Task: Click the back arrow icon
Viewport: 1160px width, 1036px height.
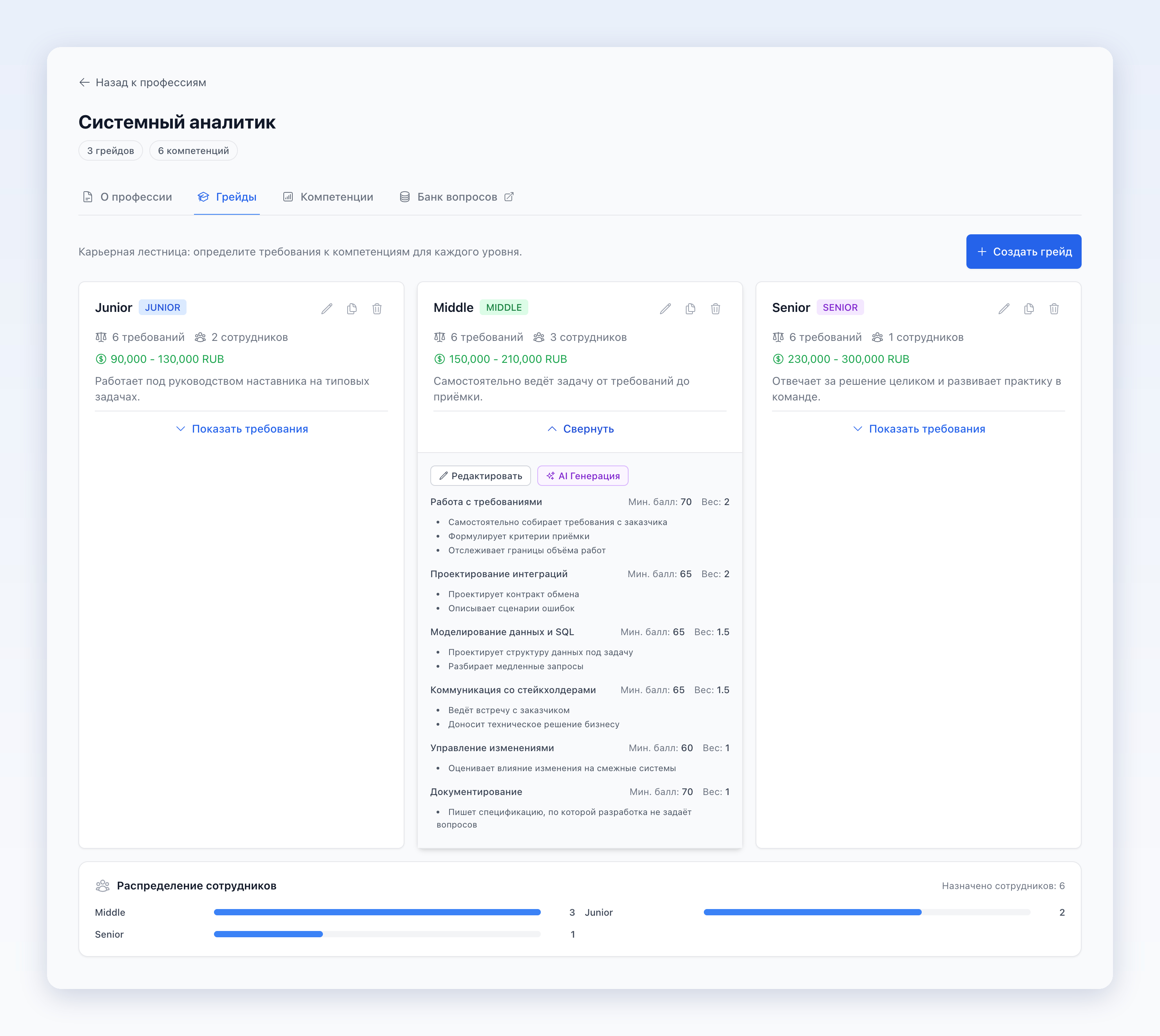Action: tap(84, 83)
